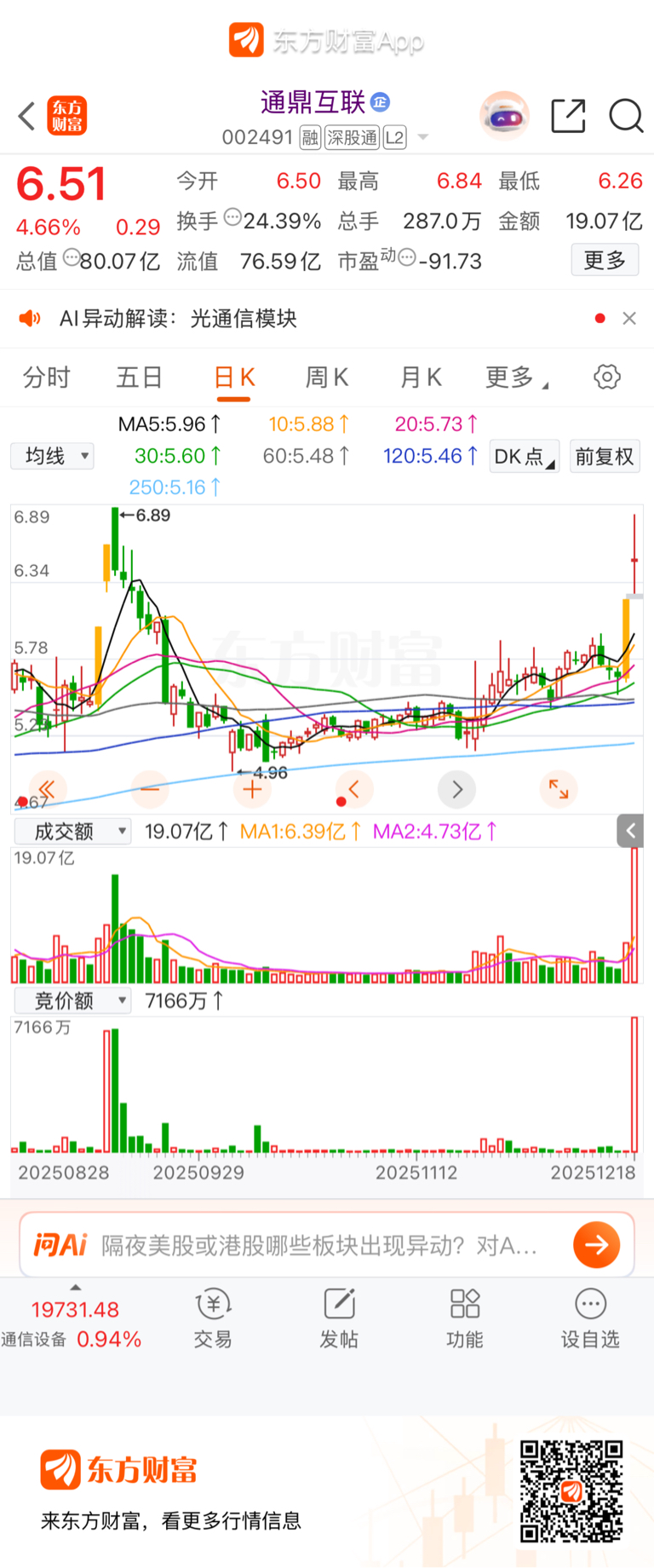Tap the QR code image
The image size is (654, 1568).
[x=571, y=1491]
